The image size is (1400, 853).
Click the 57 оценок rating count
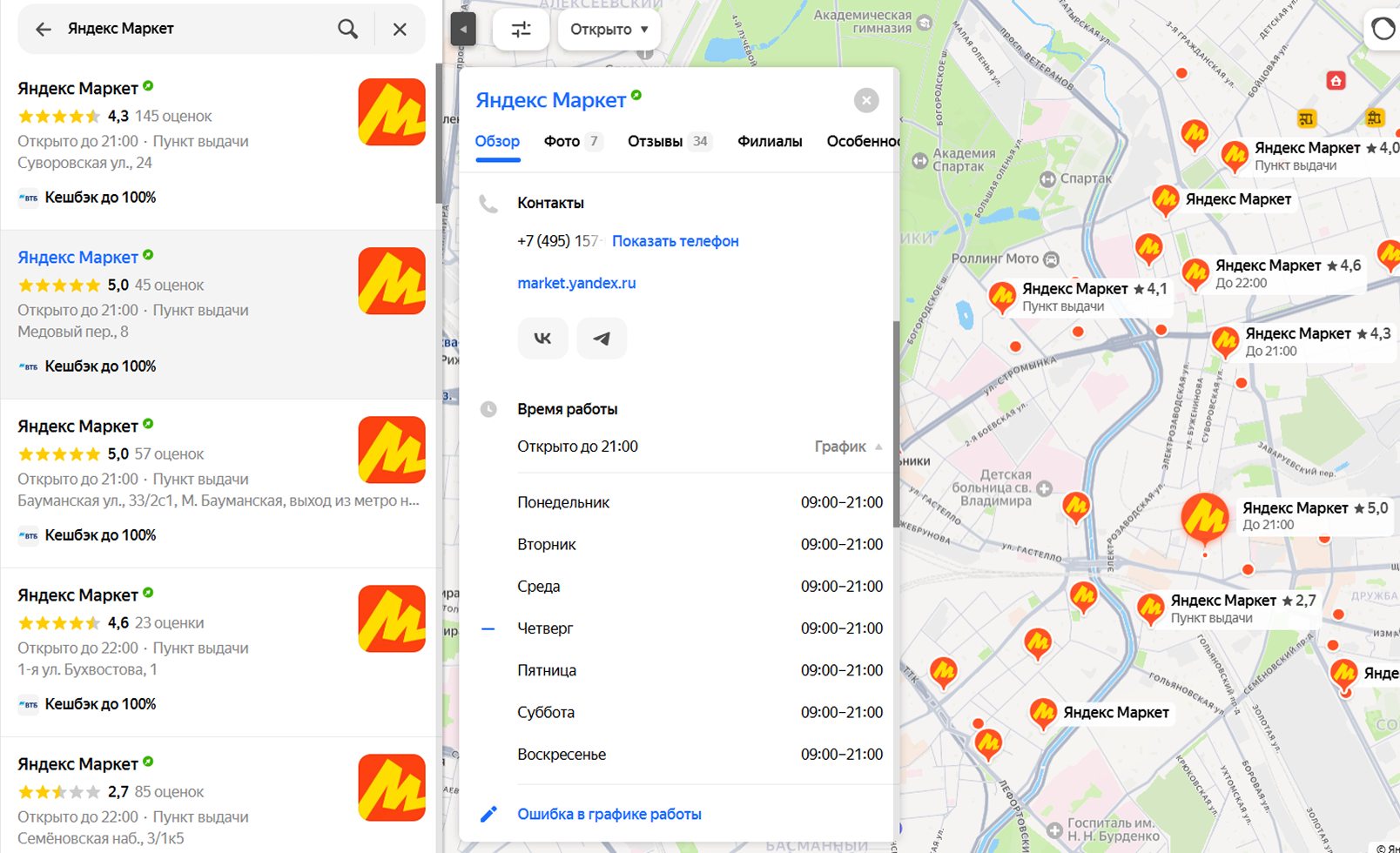170,453
